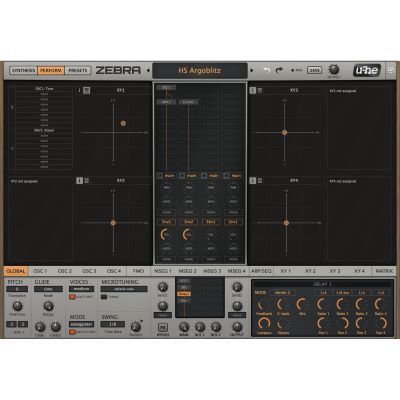Select the OSC1 Tune assignment row
This screenshot has height=400, width=400.
click(44, 89)
